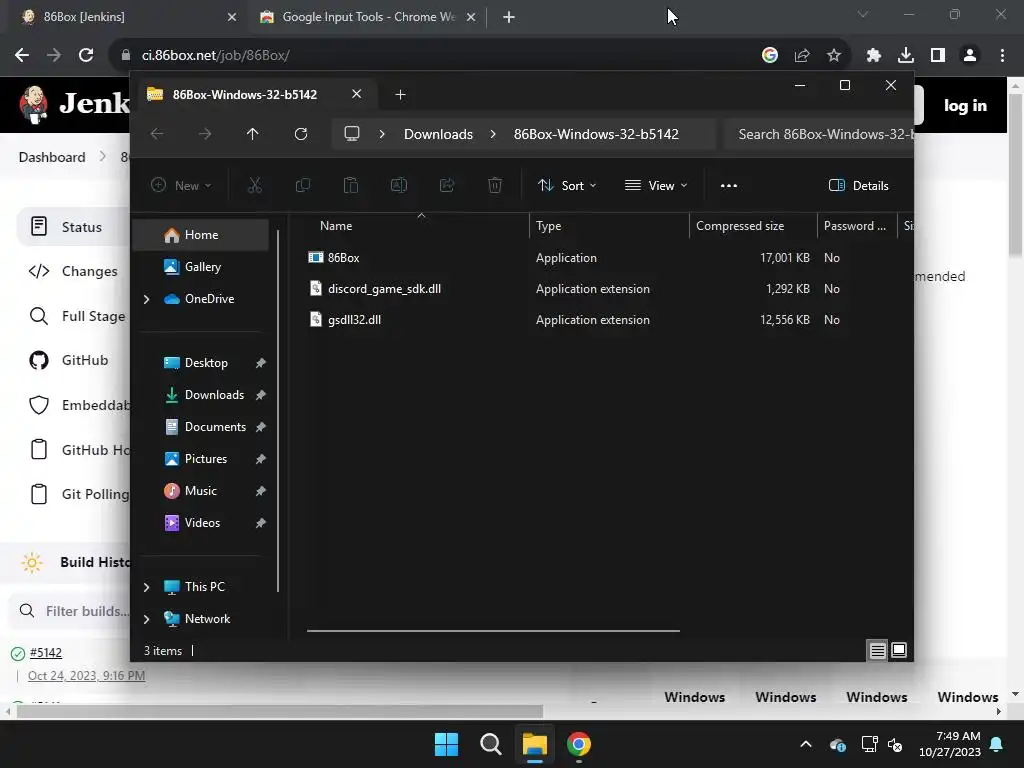
Task: Open Jenkins Changes sidebar item
Action: click(x=73, y=271)
